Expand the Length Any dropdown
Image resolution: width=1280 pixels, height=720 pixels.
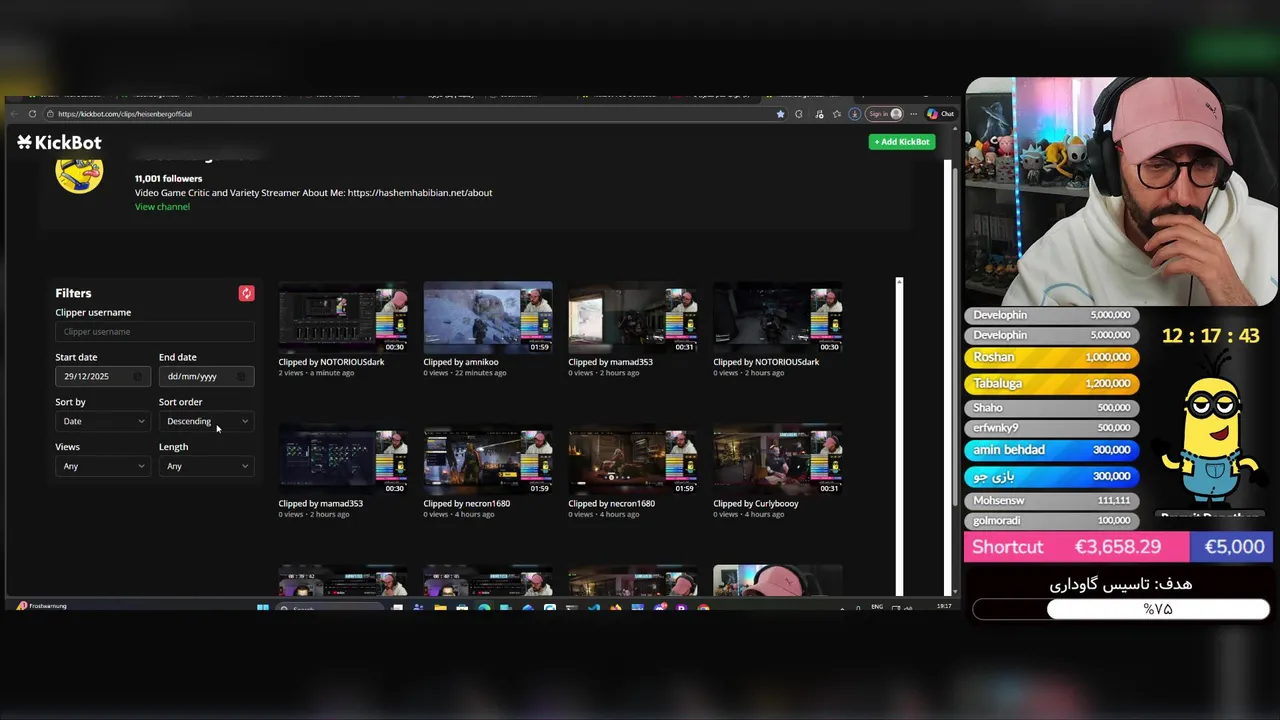click(x=206, y=466)
